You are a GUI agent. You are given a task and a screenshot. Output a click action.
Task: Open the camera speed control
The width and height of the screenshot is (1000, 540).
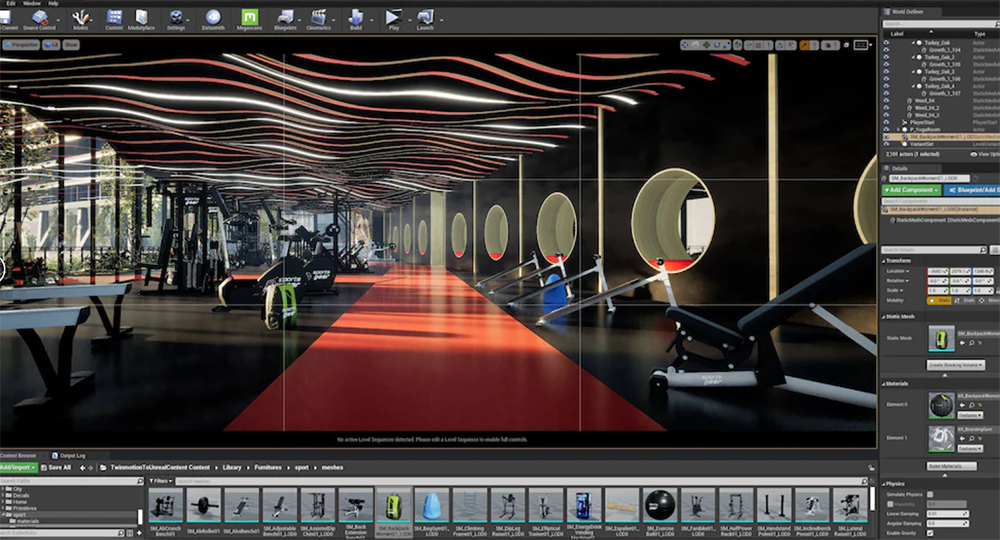click(830, 45)
